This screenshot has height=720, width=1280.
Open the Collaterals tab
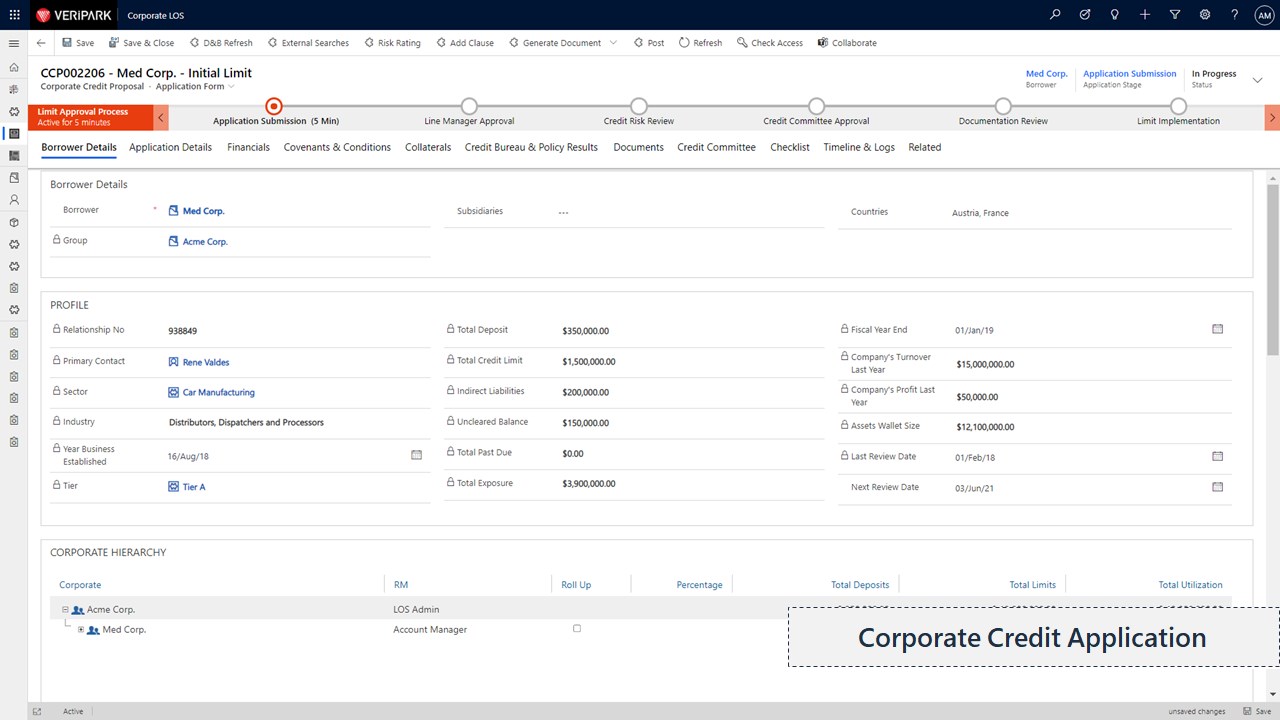point(428,147)
